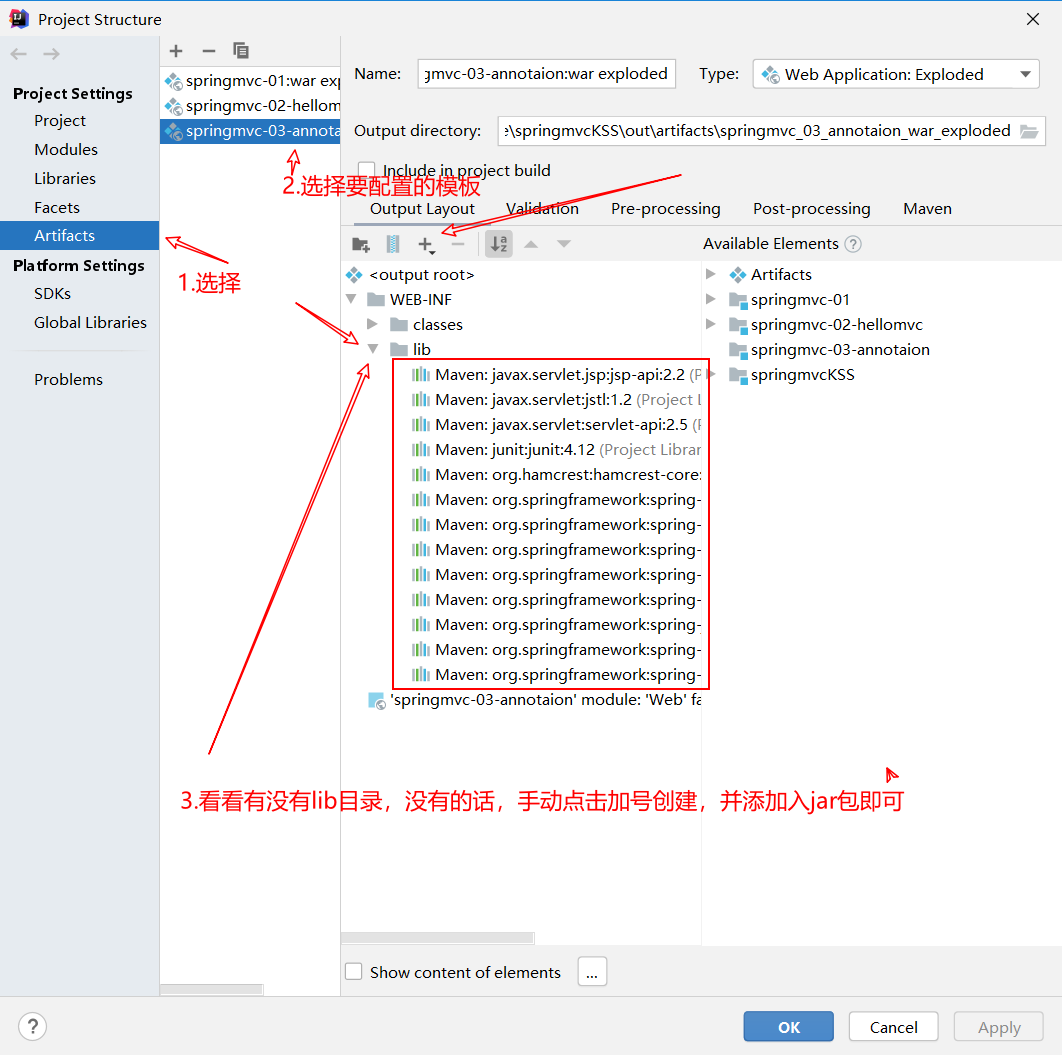Select Artifacts in Project Settings
Viewport: 1062px width, 1055px height.
pos(80,236)
